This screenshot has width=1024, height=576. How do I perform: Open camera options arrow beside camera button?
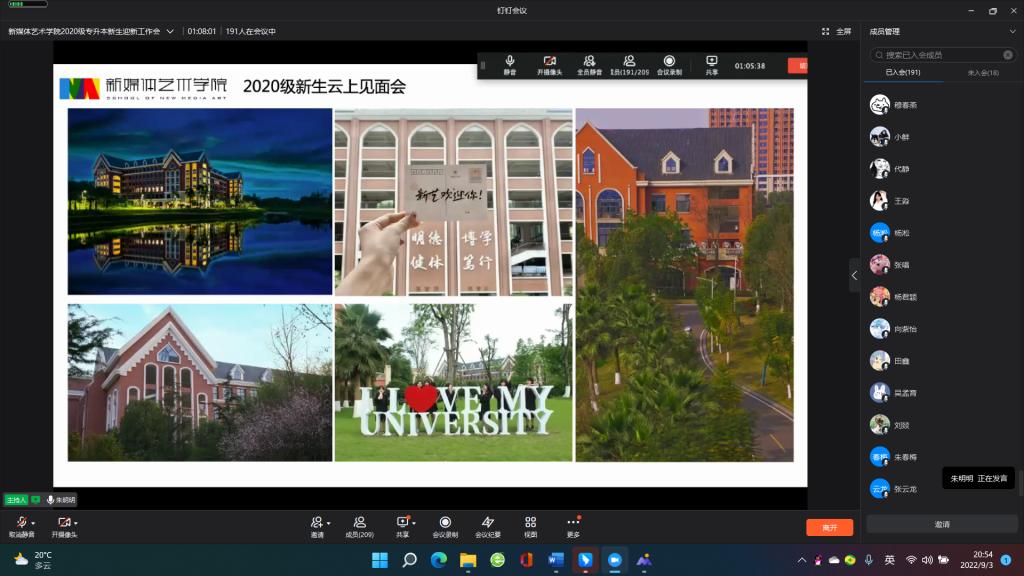point(76,523)
